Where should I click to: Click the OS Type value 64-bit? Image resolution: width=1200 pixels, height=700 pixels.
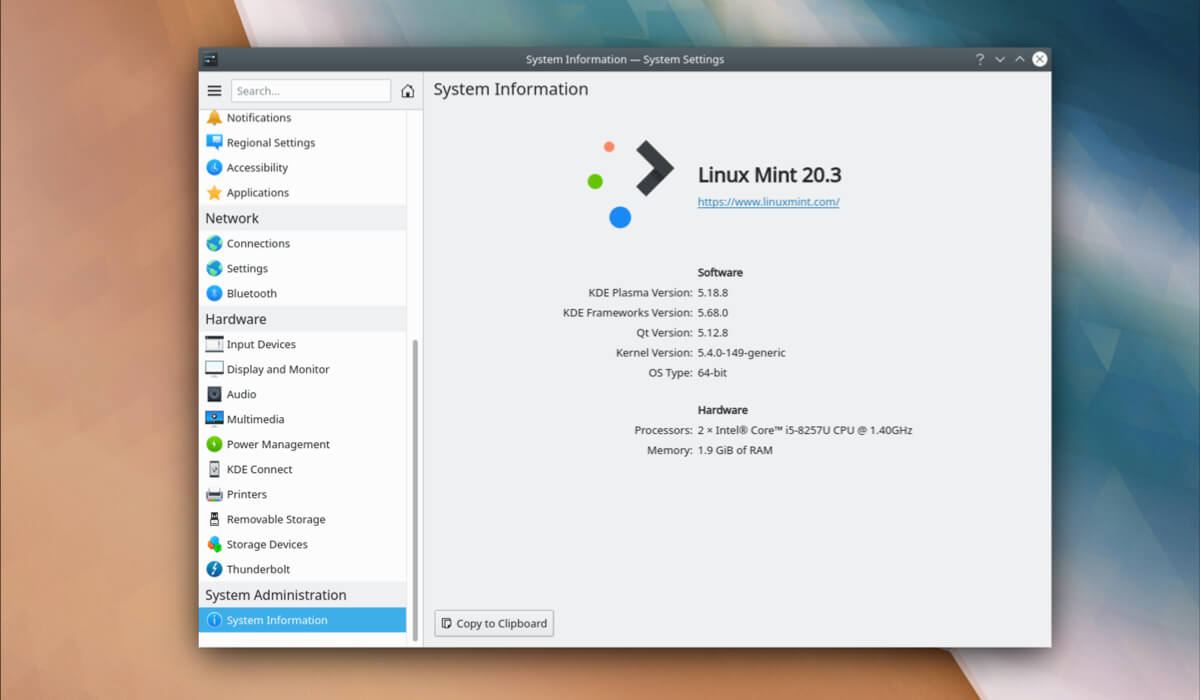coord(712,372)
